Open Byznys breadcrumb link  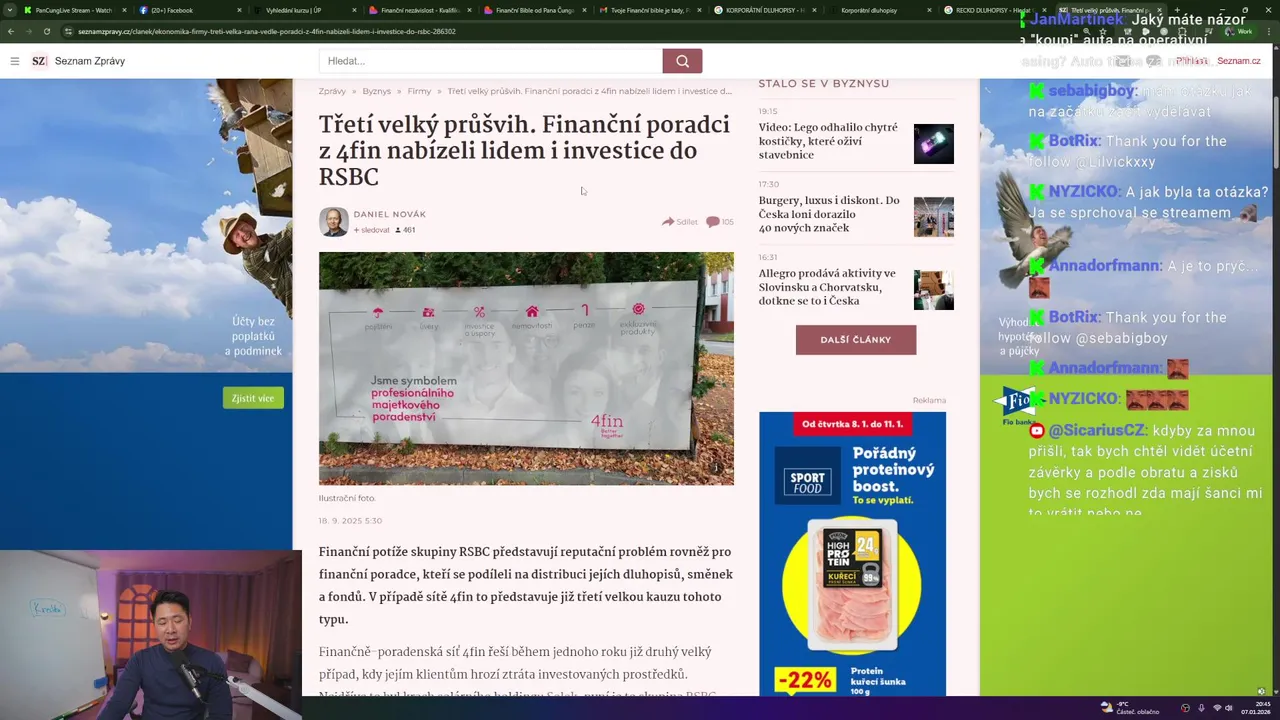pyautogui.click(x=377, y=91)
